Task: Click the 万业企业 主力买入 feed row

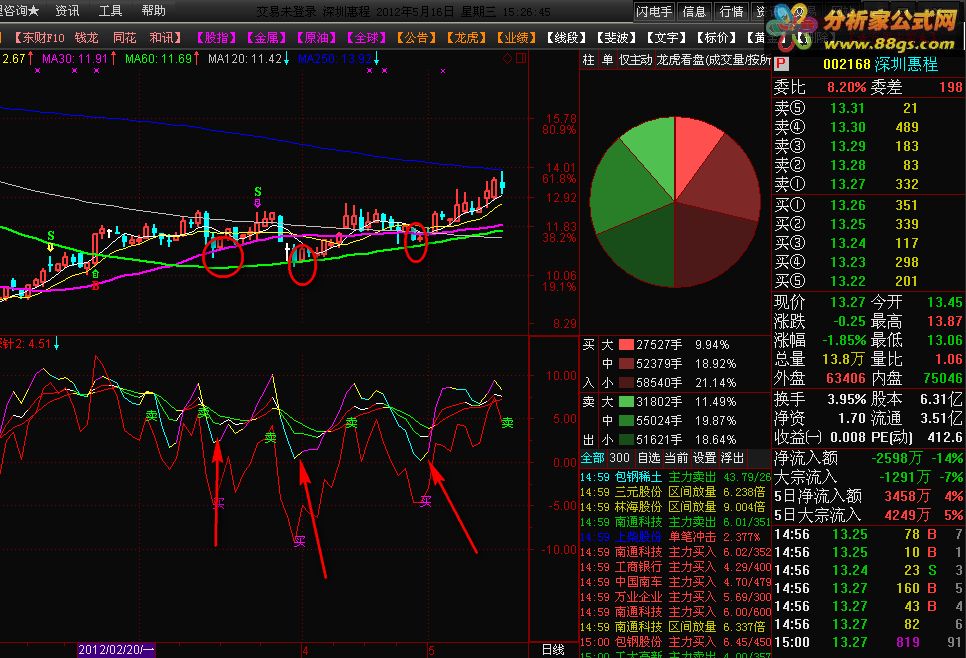Action: pyautogui.click(x=675, y=597)
